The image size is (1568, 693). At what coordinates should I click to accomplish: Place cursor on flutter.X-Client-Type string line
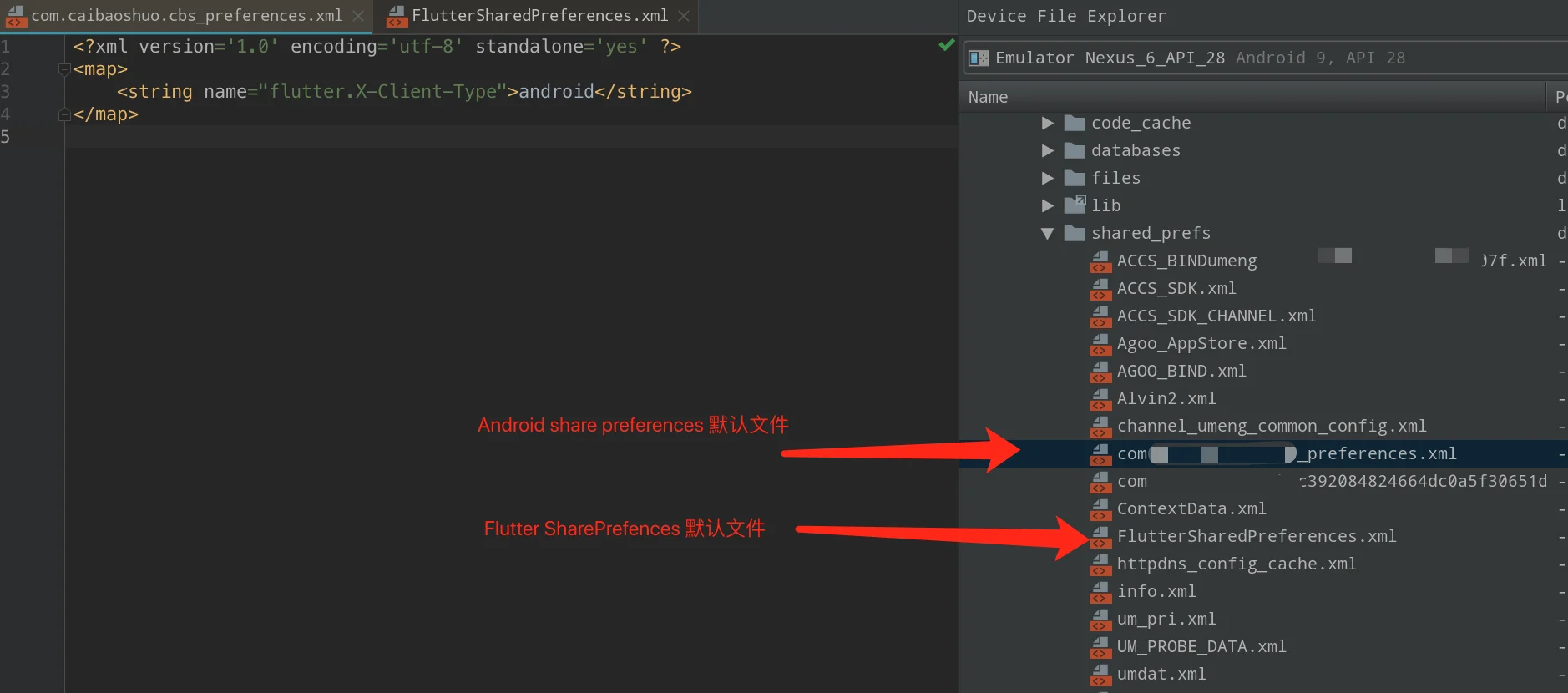coord(404,92)
